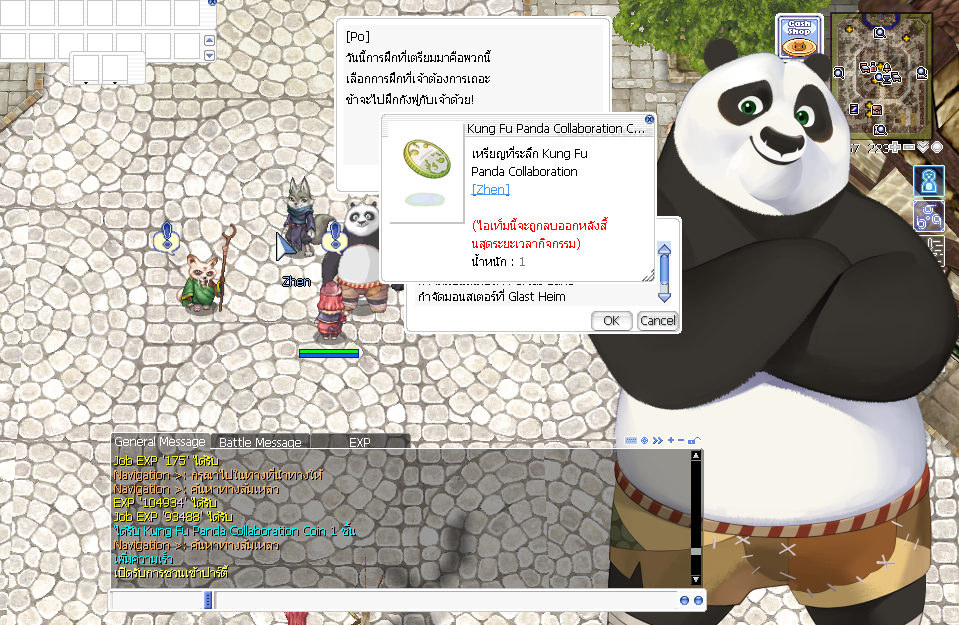Screen dimensions: 959x625
Task: Focus the chat message input field
Action: tap(445, 601)
